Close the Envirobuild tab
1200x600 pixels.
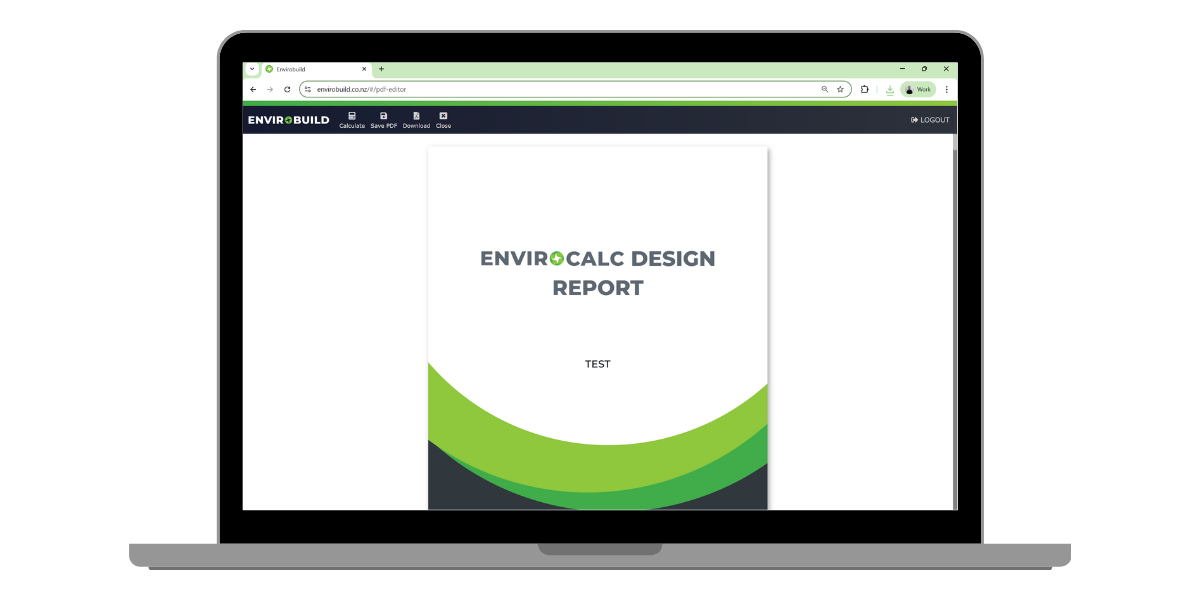click(364, 69)
